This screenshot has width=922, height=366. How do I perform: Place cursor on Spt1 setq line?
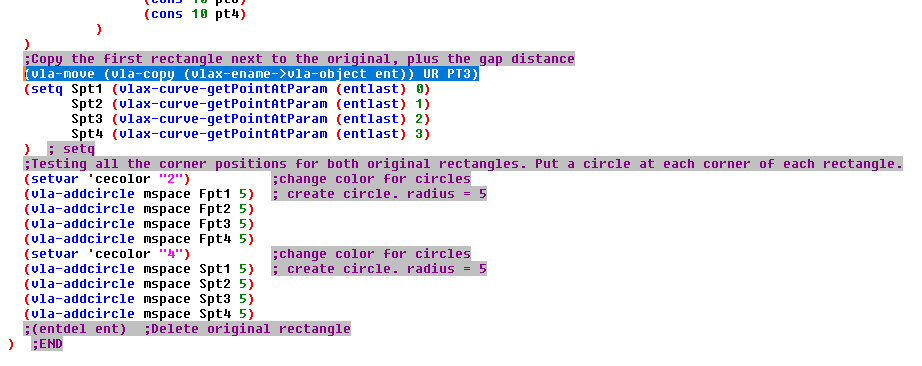click(x=227, y=89)
